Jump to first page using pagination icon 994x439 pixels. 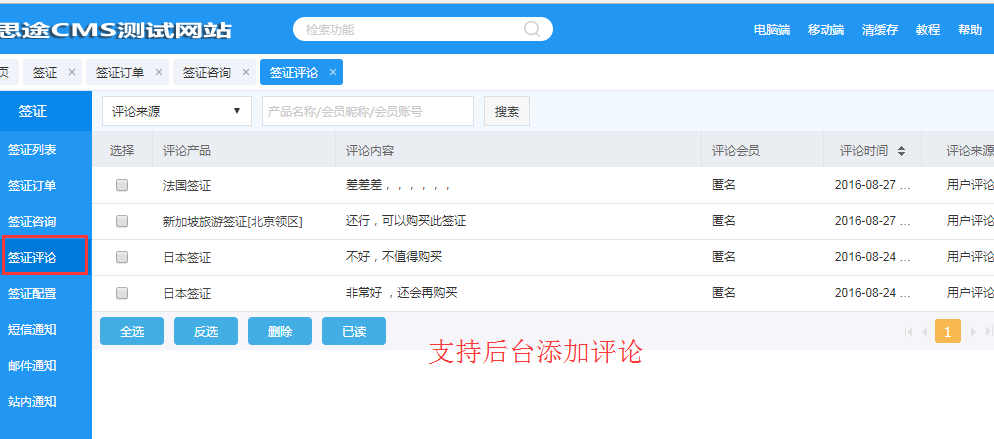coord(908,331)
